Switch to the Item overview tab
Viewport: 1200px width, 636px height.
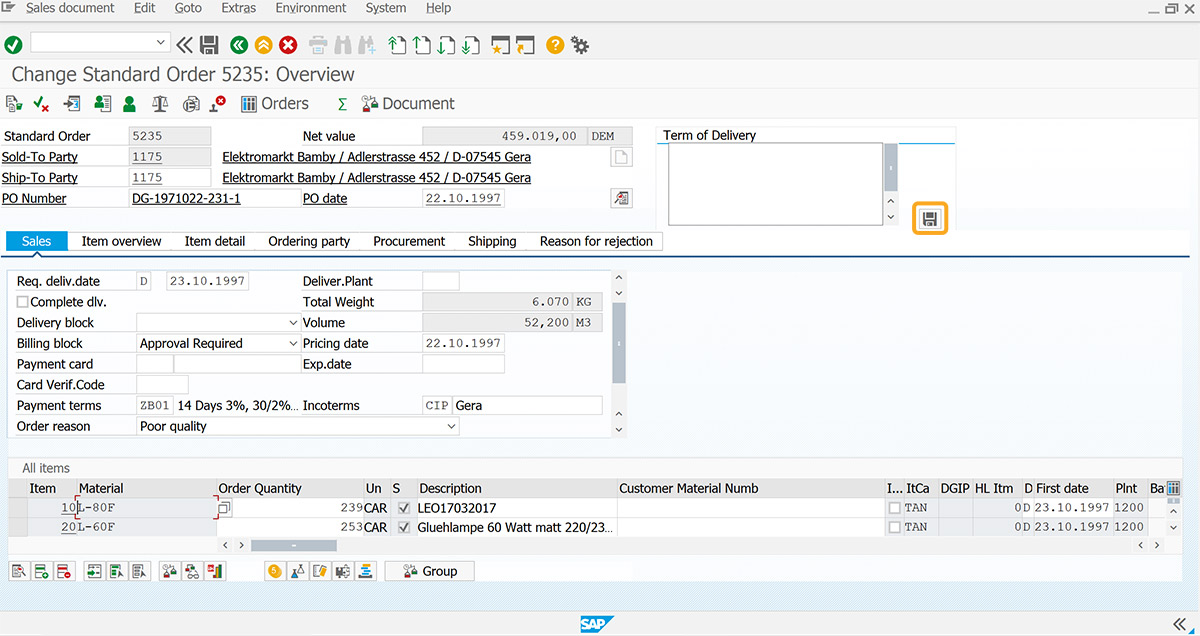[x=122, y=241]
